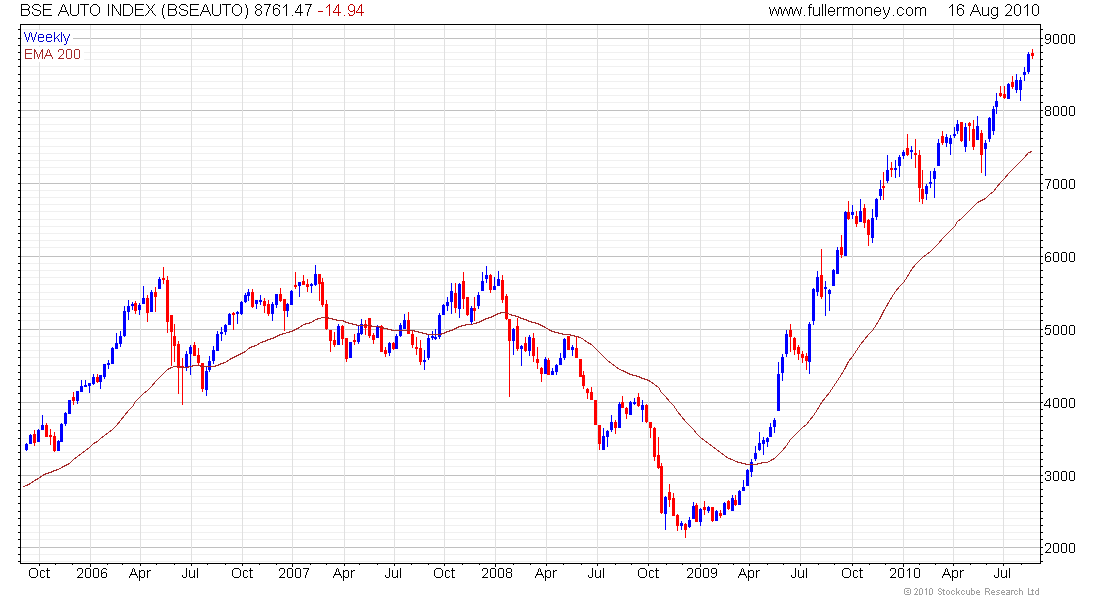Click the BSE AUTO INDEX (BSEAUTO) title
1100x600 pixels.
[134, 11]
